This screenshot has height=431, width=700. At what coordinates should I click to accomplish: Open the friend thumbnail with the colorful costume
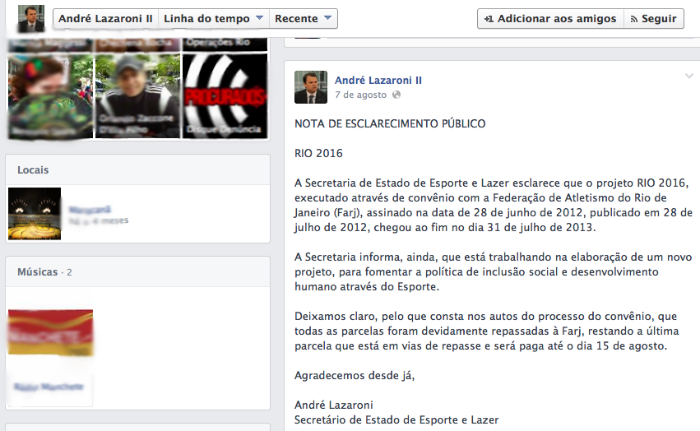pyautogui.click(x=50, y=96)
